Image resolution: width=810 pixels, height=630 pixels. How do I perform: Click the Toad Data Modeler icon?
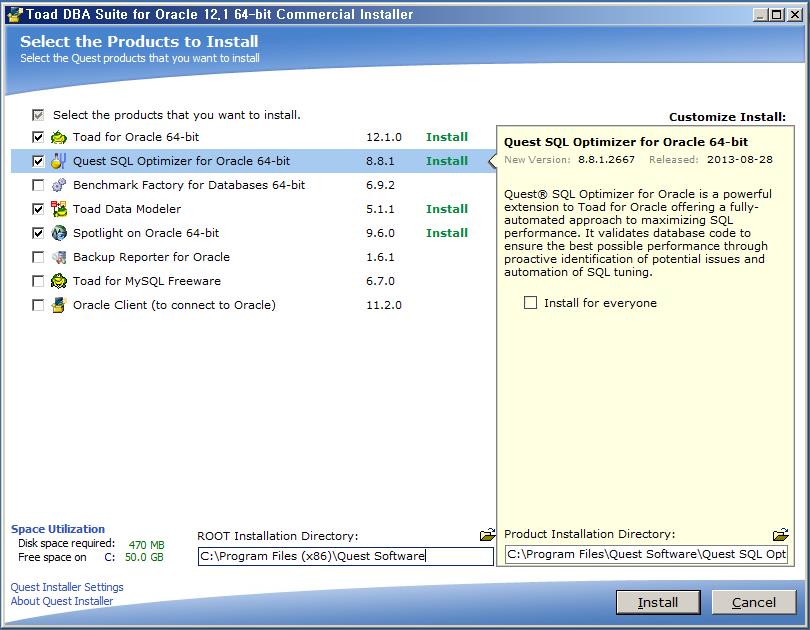[59, 209]
